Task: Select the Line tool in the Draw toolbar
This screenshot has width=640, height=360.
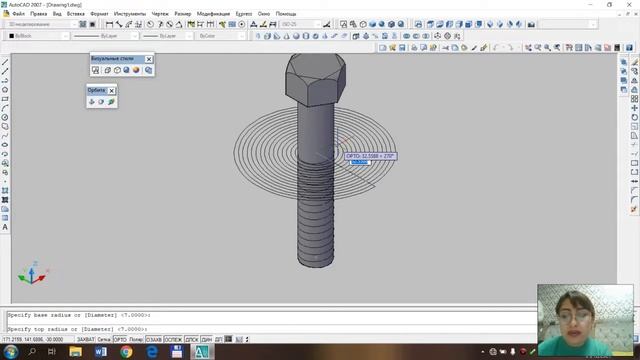Action: coord(5,62)
